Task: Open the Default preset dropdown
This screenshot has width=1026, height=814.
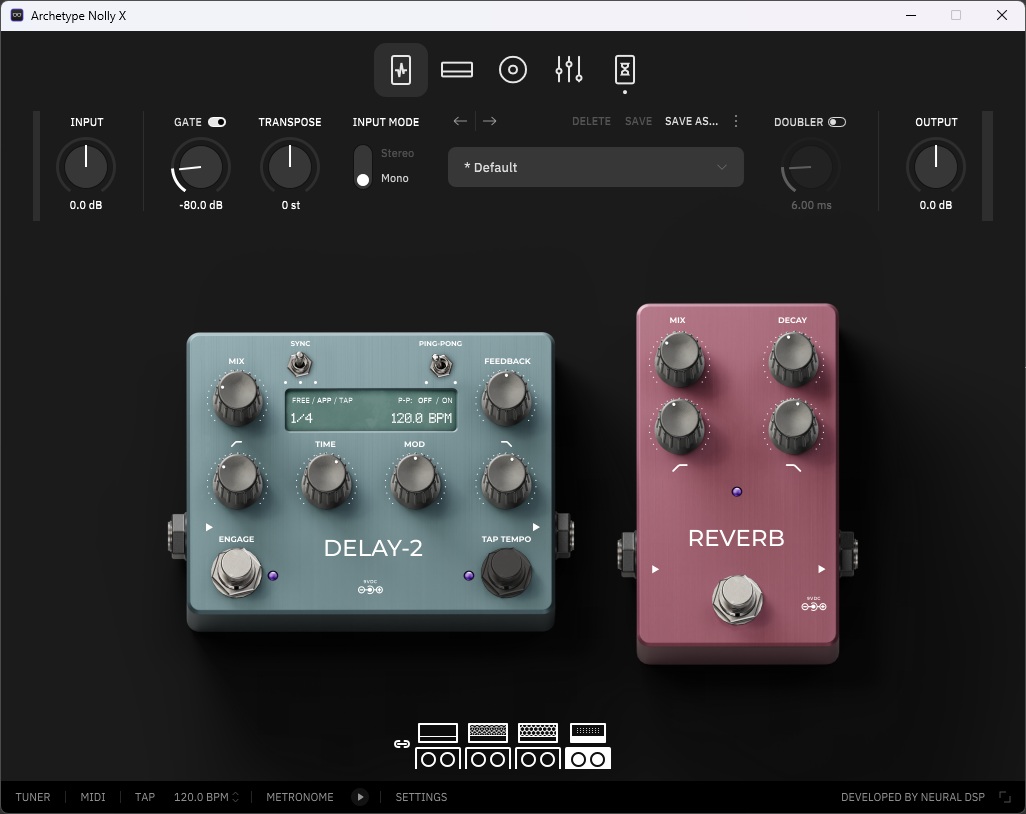Action: click(x=595, y=167)
